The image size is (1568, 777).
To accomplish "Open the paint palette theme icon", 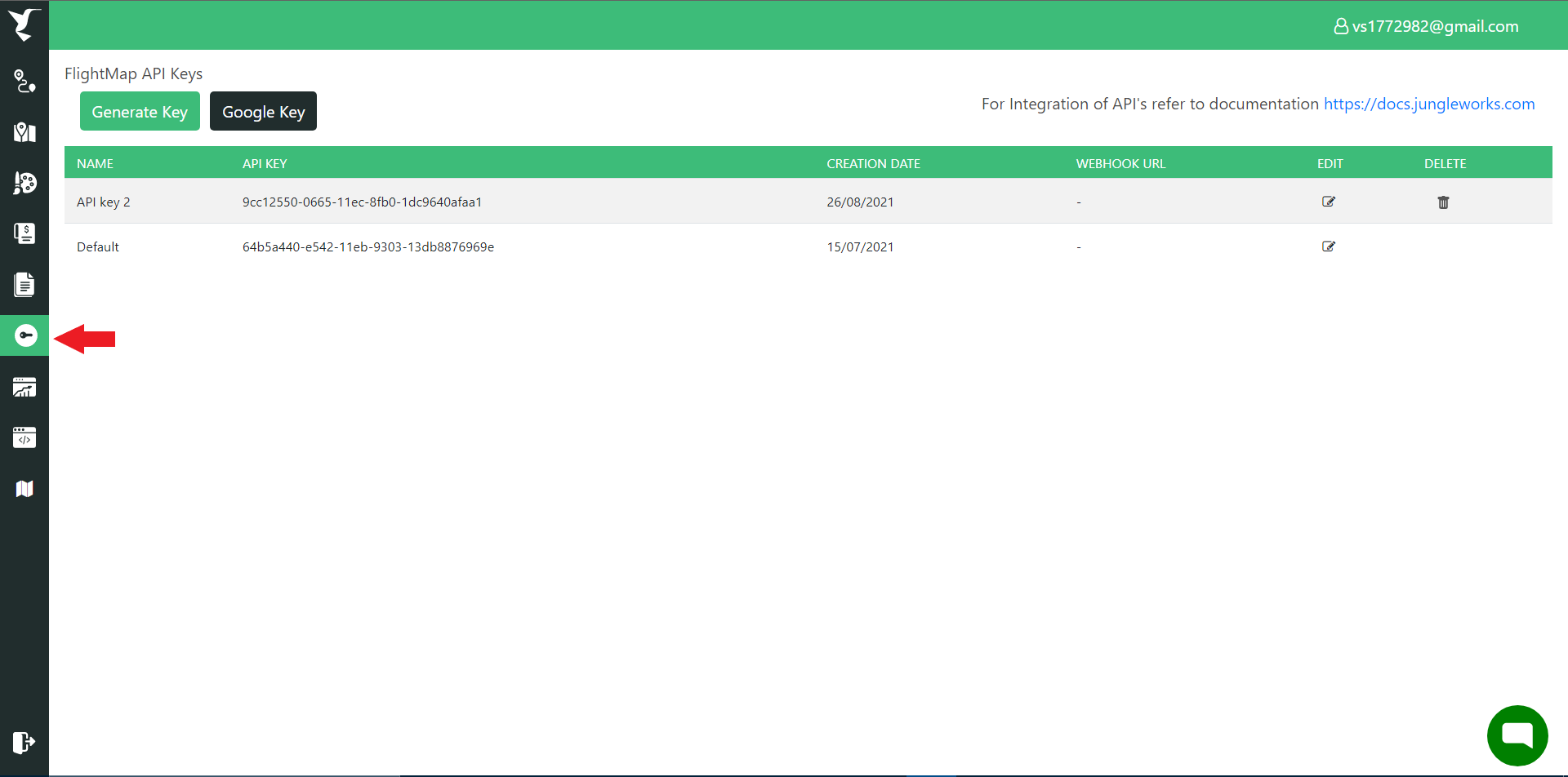I will pyautogui.click(x=24, y=183).
